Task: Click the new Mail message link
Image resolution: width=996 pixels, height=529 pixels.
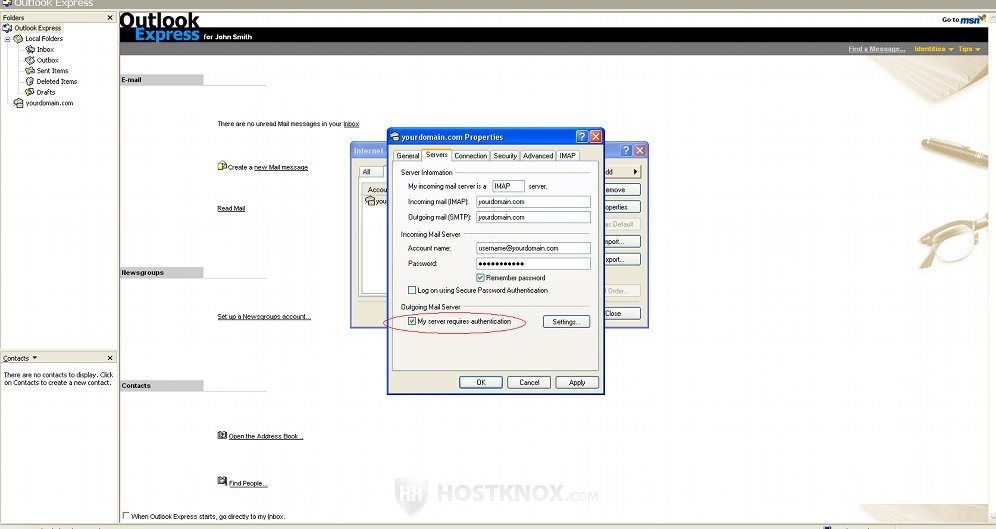Action: (x=281, y=168)
